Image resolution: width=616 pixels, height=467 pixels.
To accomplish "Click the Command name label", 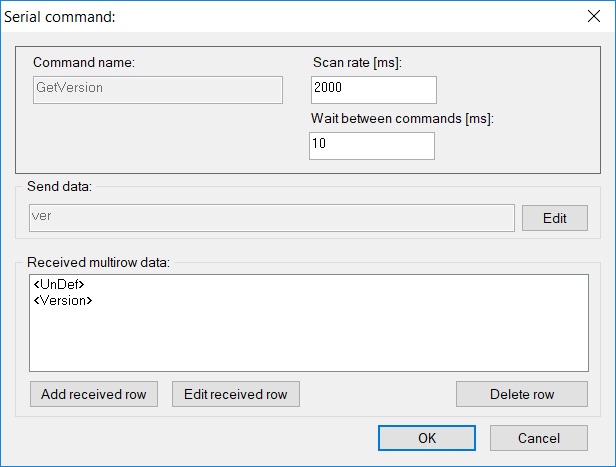I will click(x=84, y=62).
